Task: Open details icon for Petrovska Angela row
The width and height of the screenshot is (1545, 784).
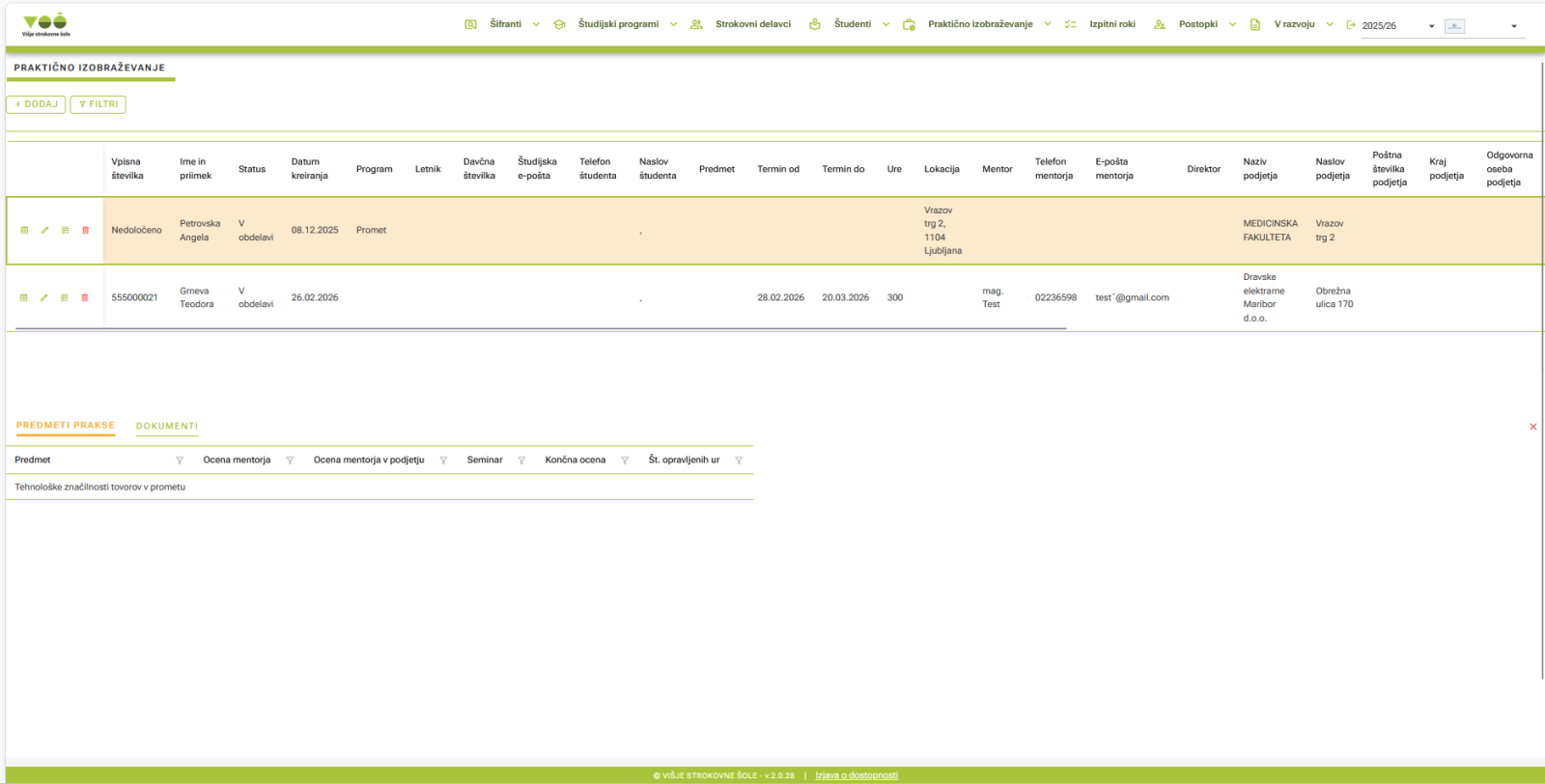Action: (x=24, y=231)
